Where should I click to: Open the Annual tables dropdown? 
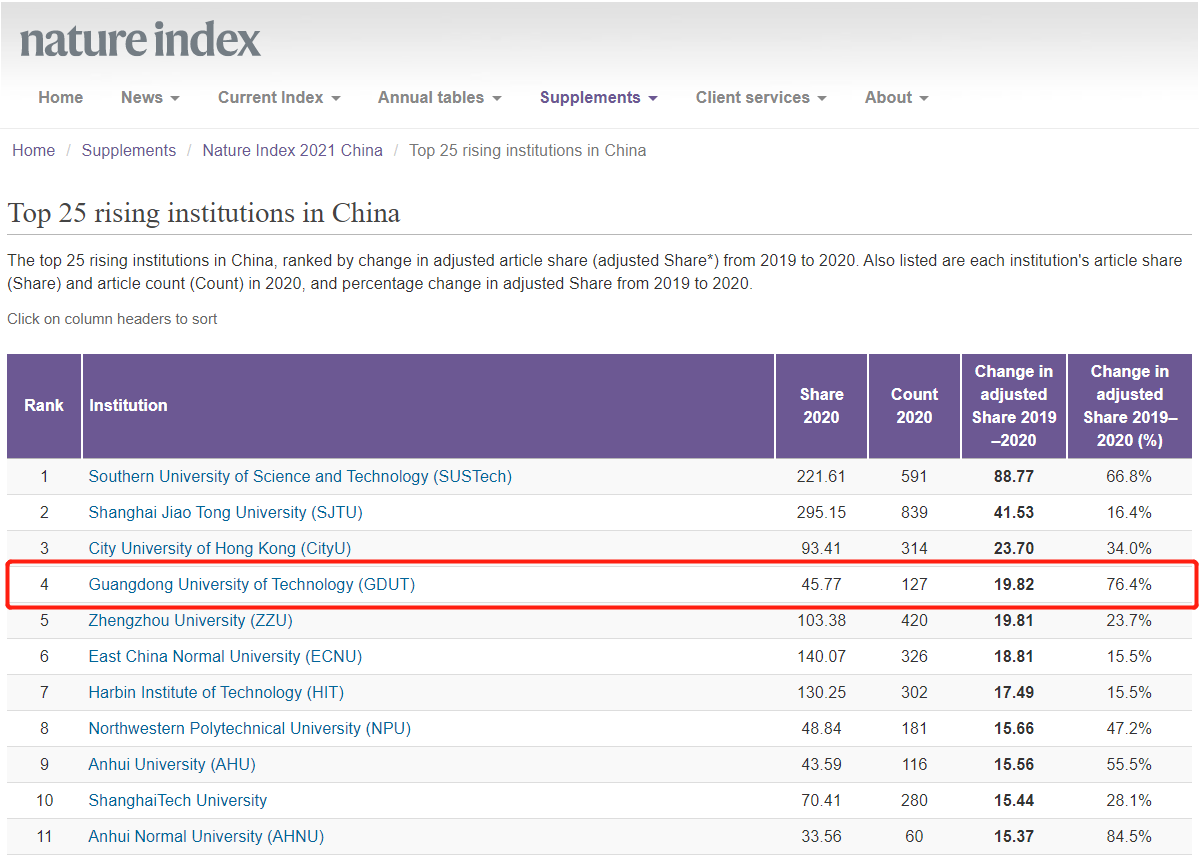(439, 98)
